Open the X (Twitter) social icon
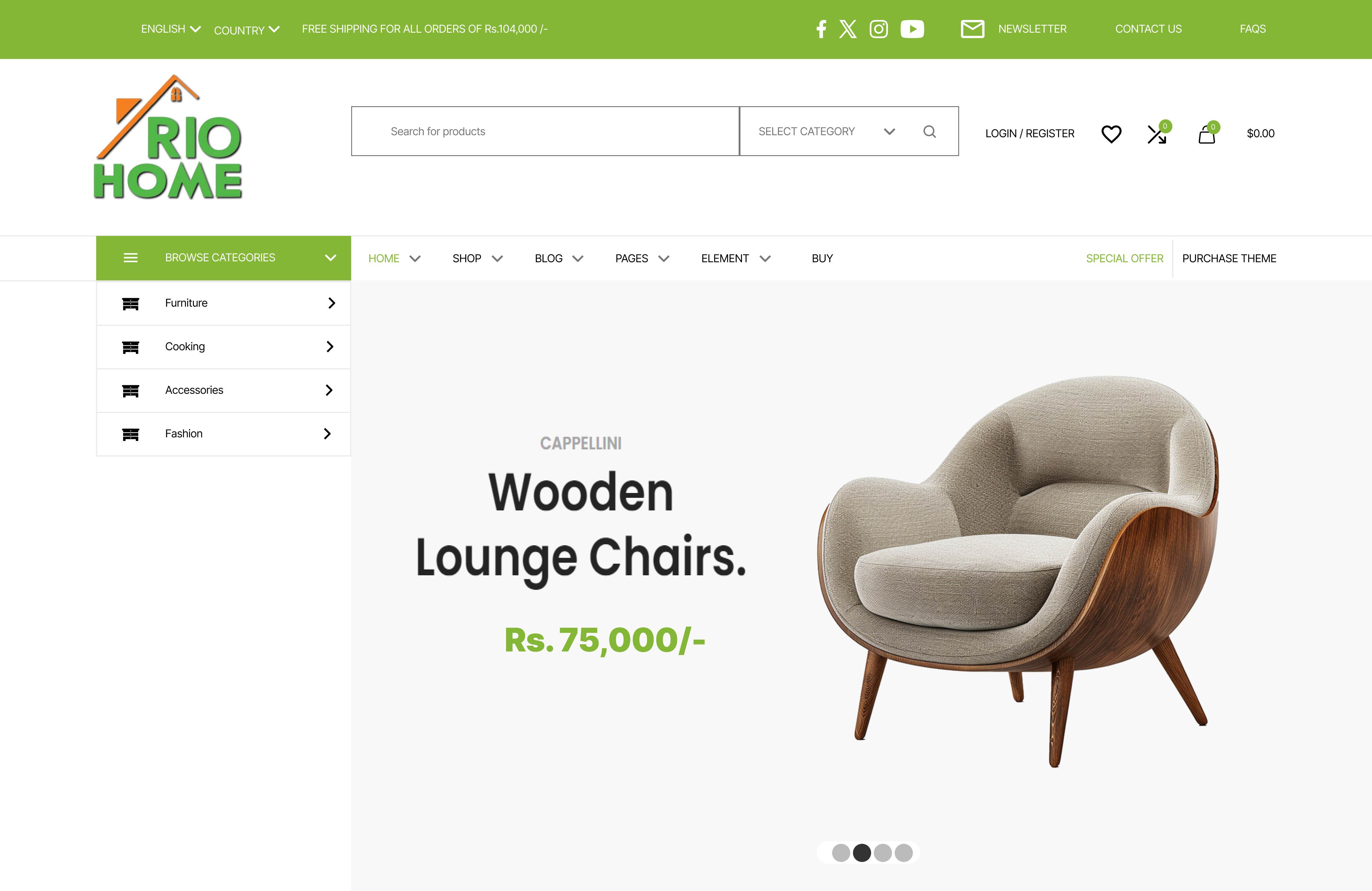 tap(848, 29)
